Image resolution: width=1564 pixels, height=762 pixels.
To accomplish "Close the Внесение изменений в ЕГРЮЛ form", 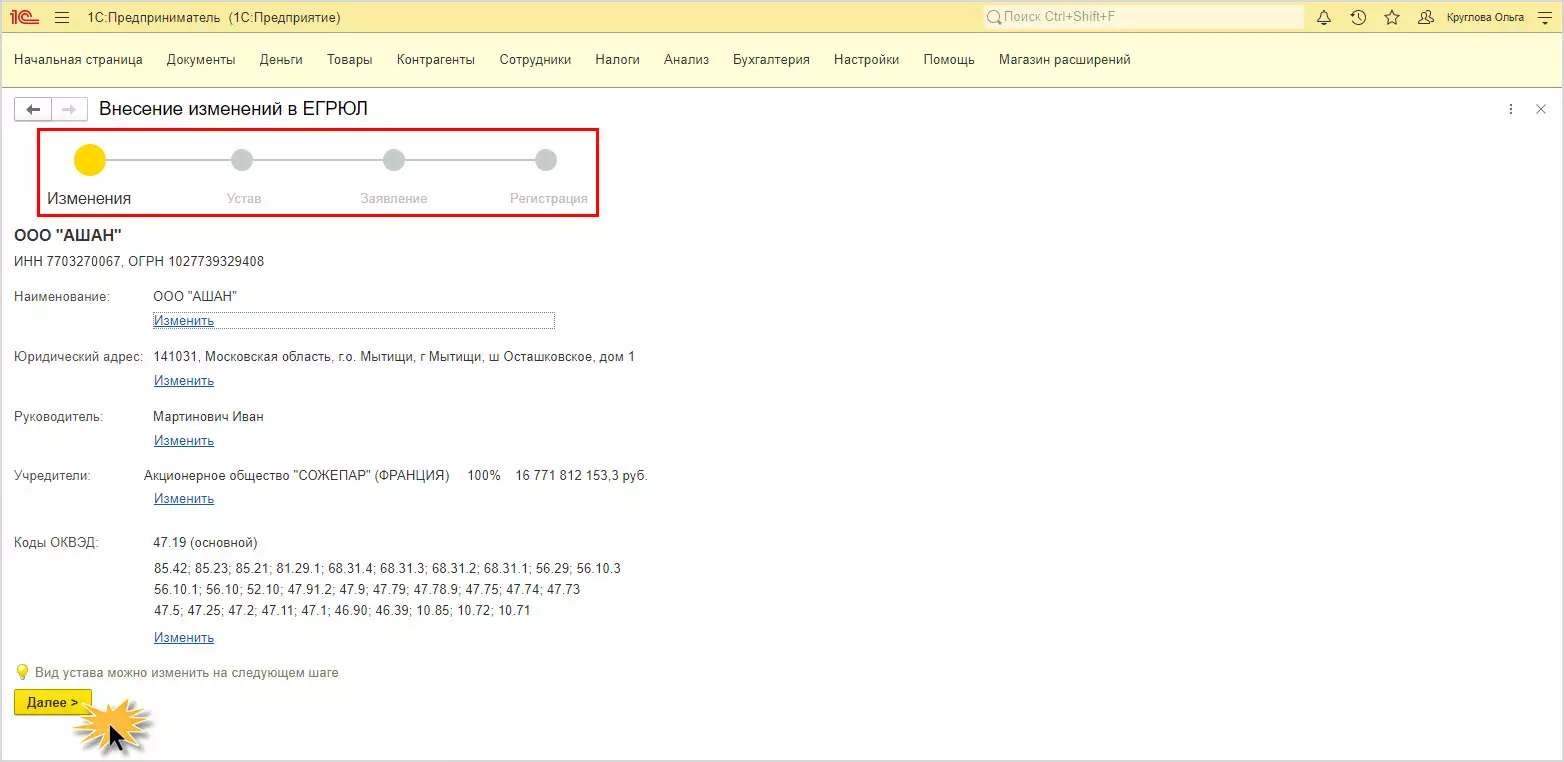I will click(1541, 109).
